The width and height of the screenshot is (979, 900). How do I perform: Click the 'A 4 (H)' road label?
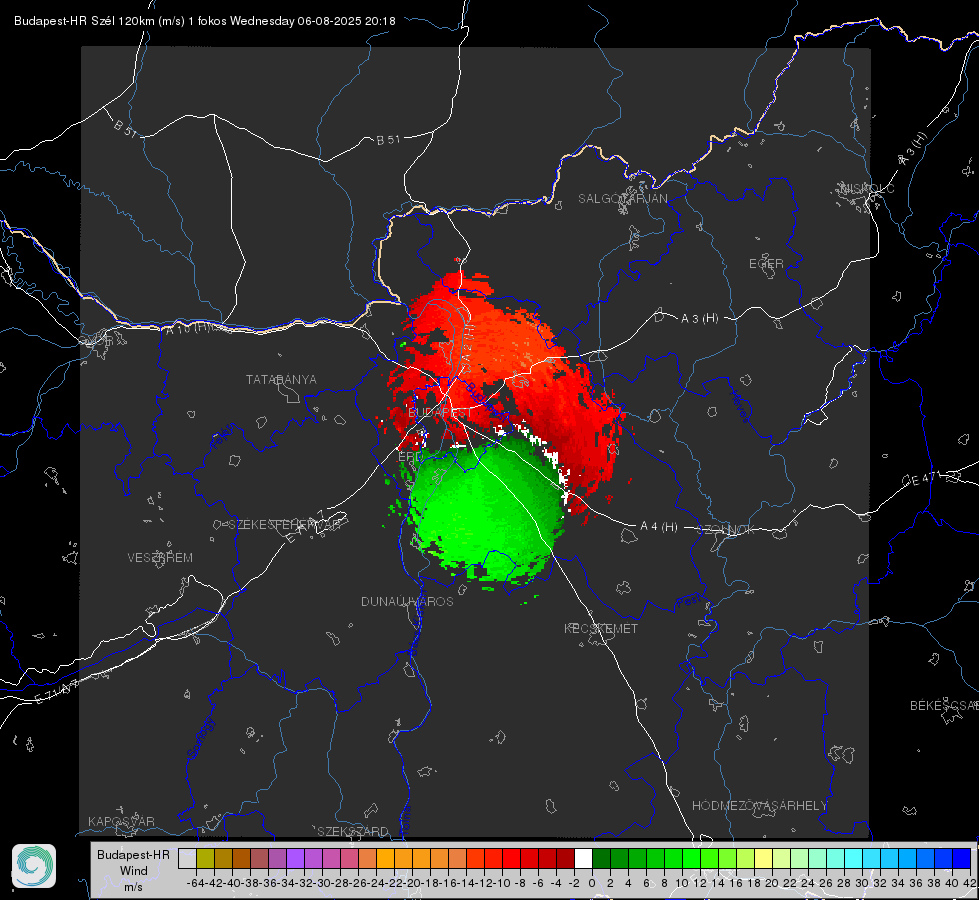coord(659,527)
